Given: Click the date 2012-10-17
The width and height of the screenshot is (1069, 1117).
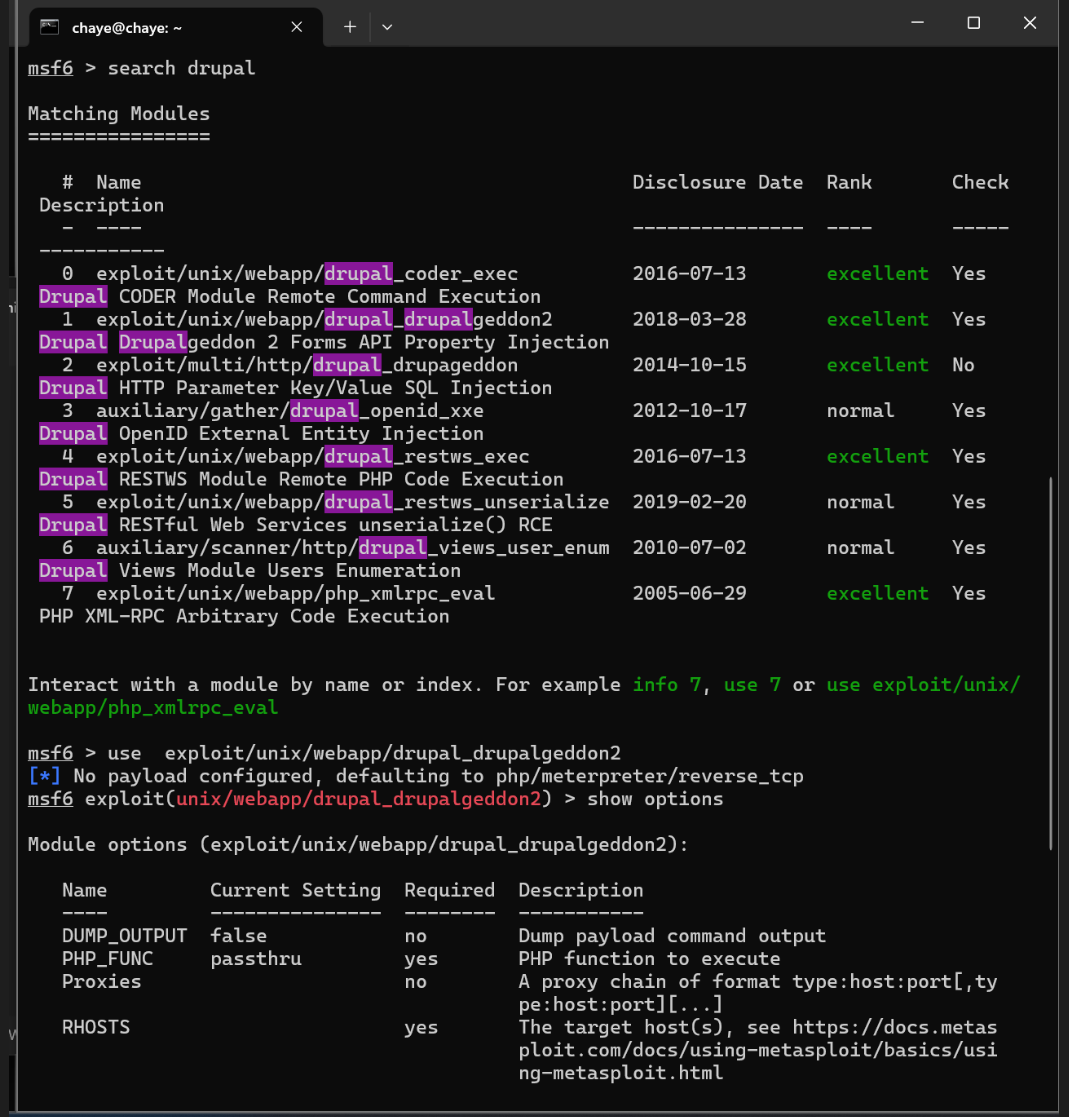Looking at the screenshot, I should pyautogui.click(x=689, y=410).
